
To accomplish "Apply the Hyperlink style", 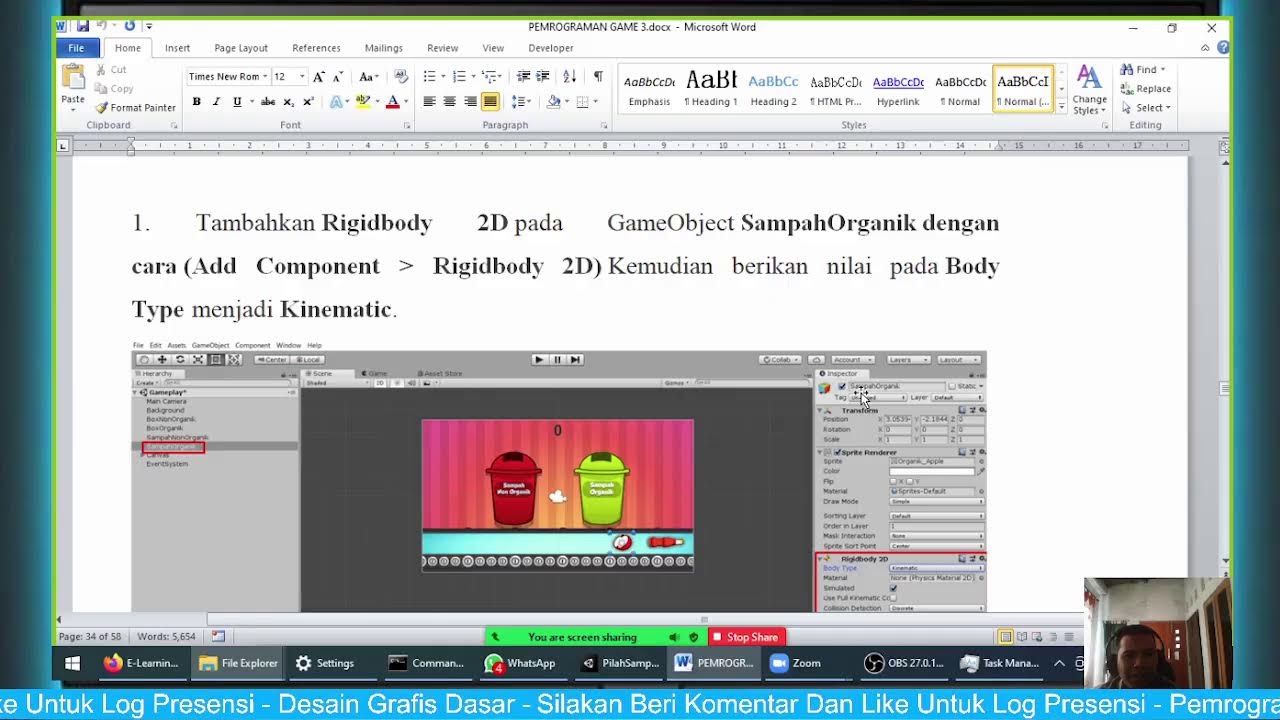I will 898,89.
